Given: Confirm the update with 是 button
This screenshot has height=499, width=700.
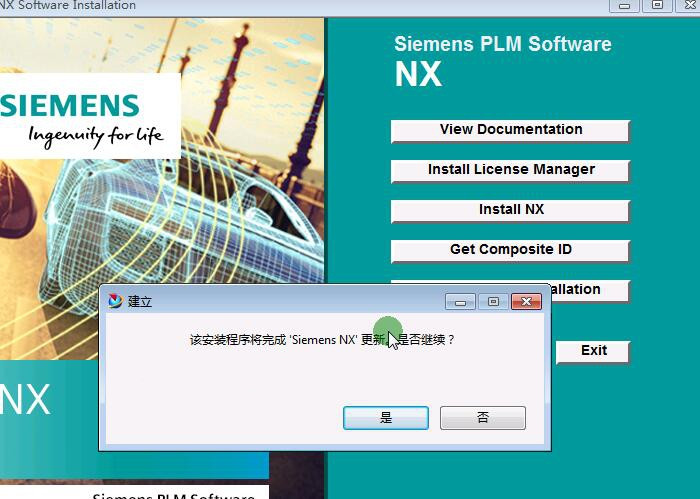Looking at the screenshot, I should click(x=386, y=418).
